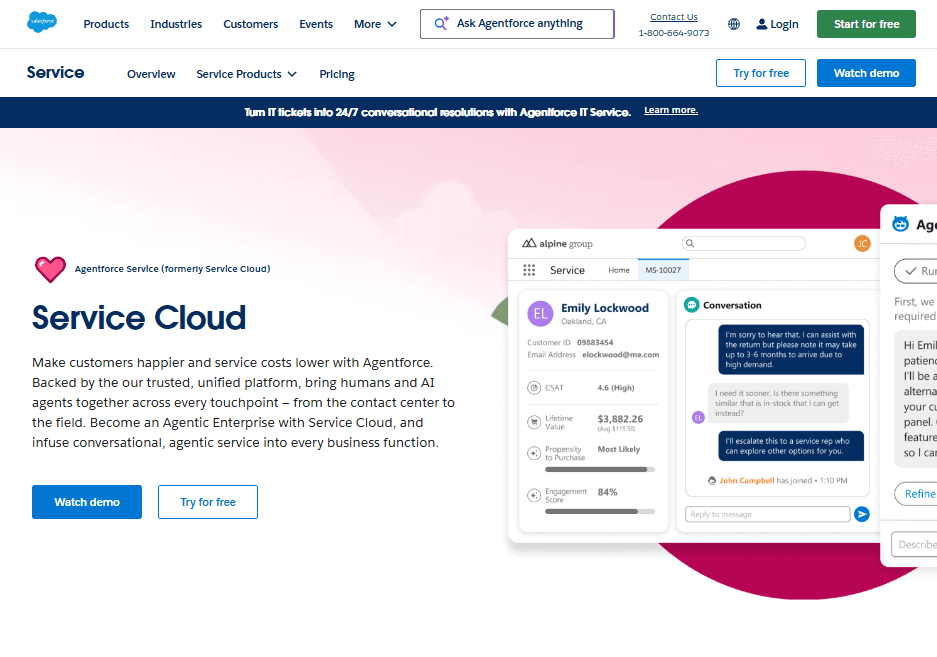Open the Contact Us link
Screen dimensions: 937x657
pyautogui.click(x=673, y=17)
